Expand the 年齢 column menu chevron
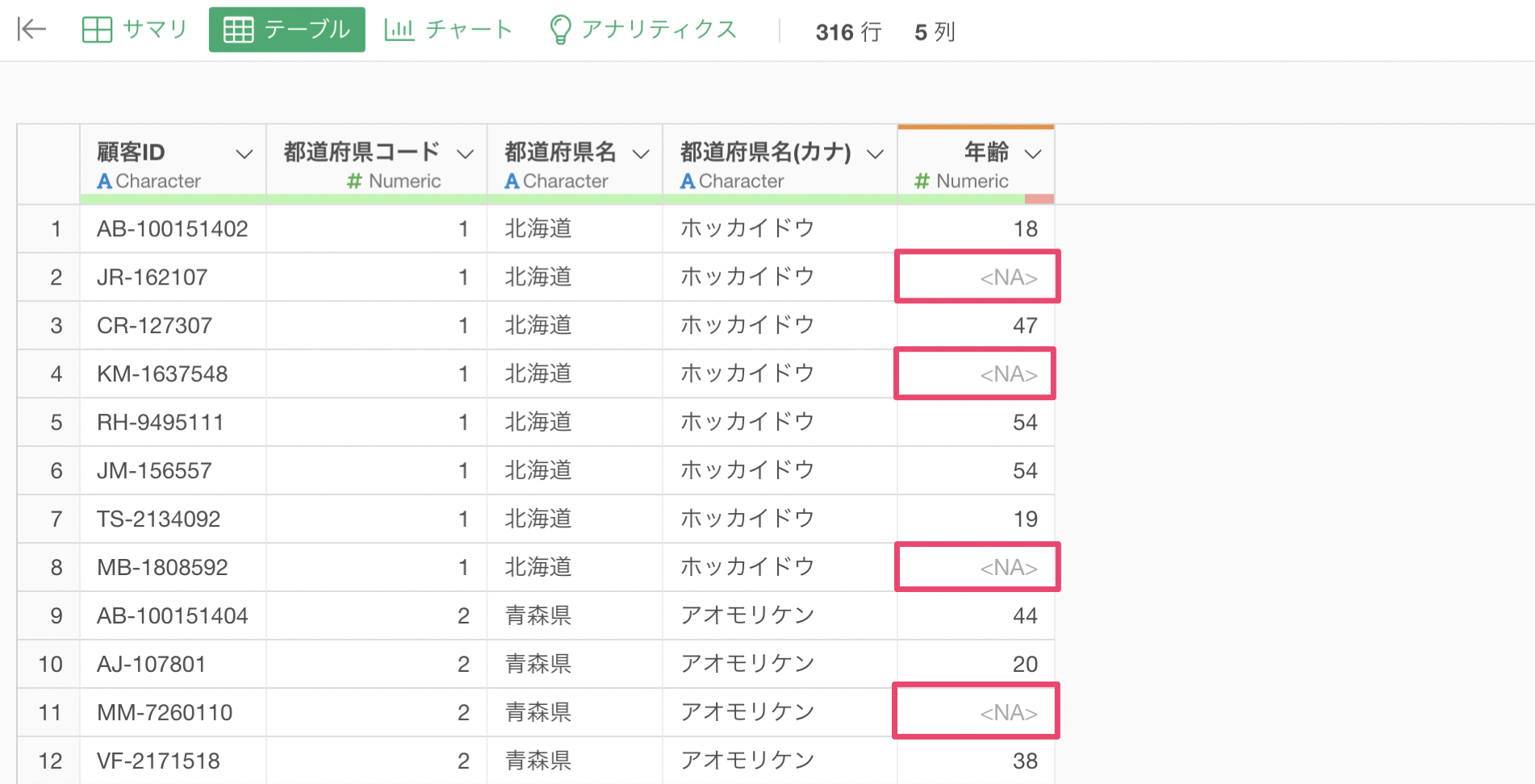1535x784 pixels. [x=1033, y=153]
